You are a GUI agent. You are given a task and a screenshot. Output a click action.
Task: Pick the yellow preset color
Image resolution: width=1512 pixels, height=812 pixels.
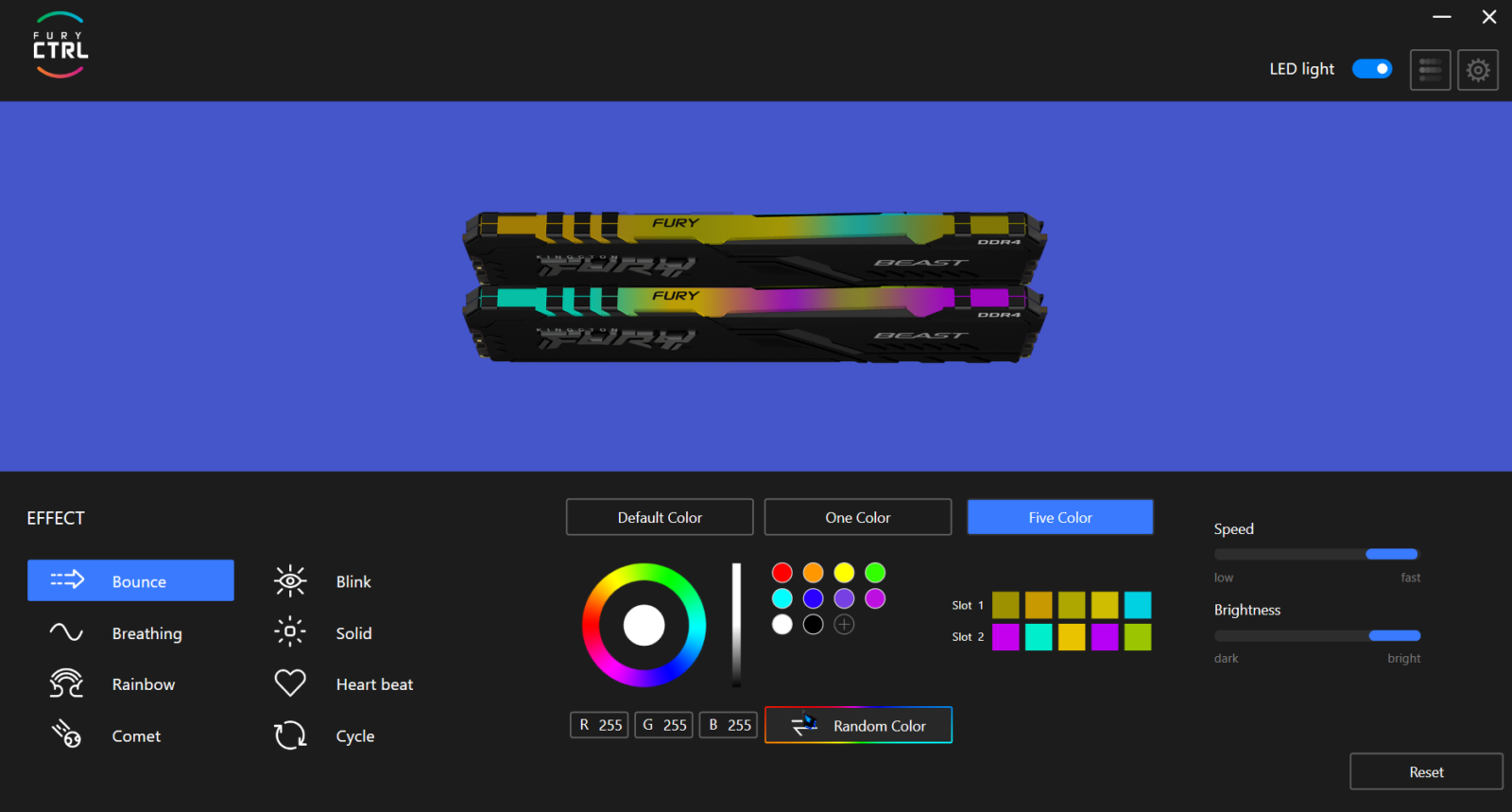845,572
